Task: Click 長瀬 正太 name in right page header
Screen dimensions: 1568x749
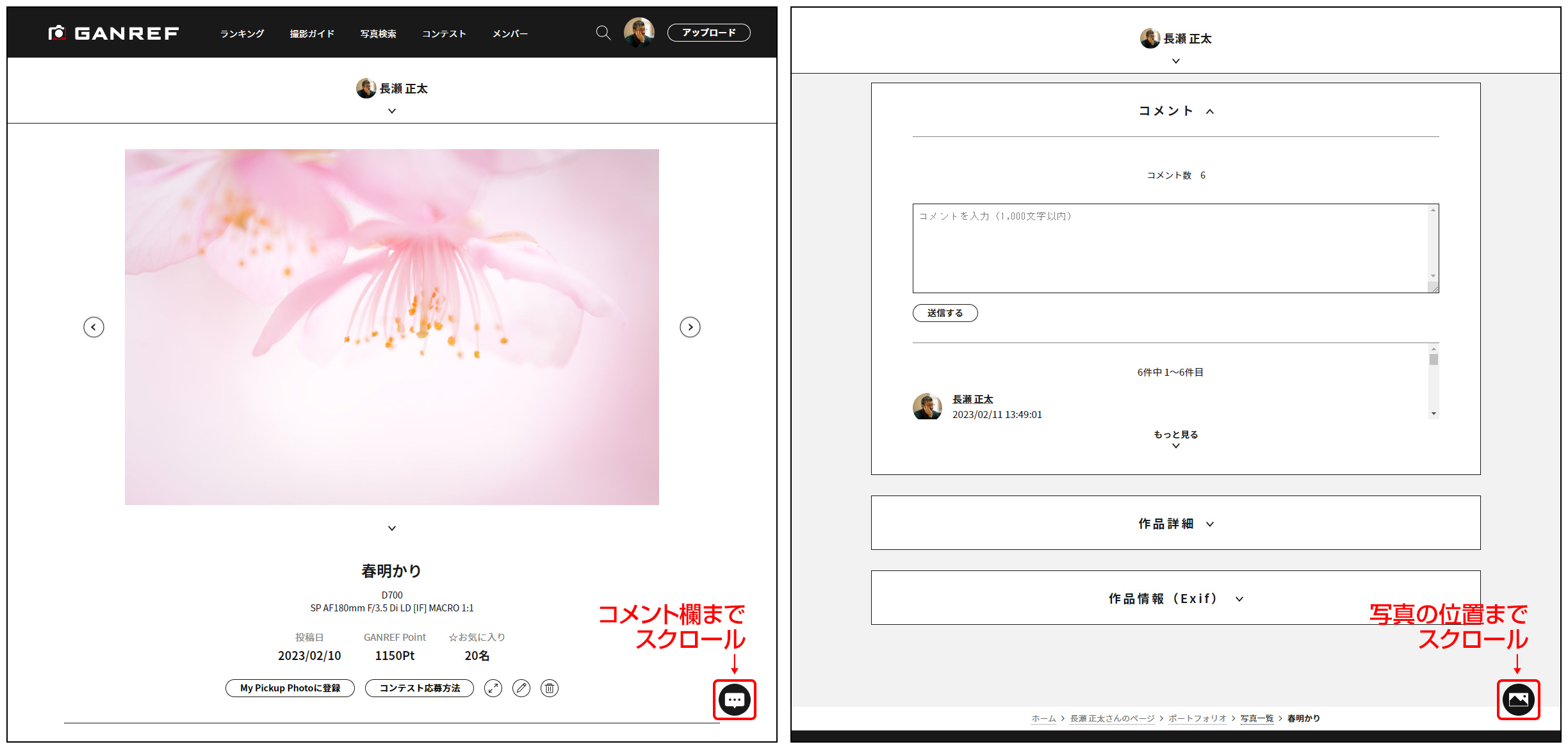Action: coord(1188,38)
